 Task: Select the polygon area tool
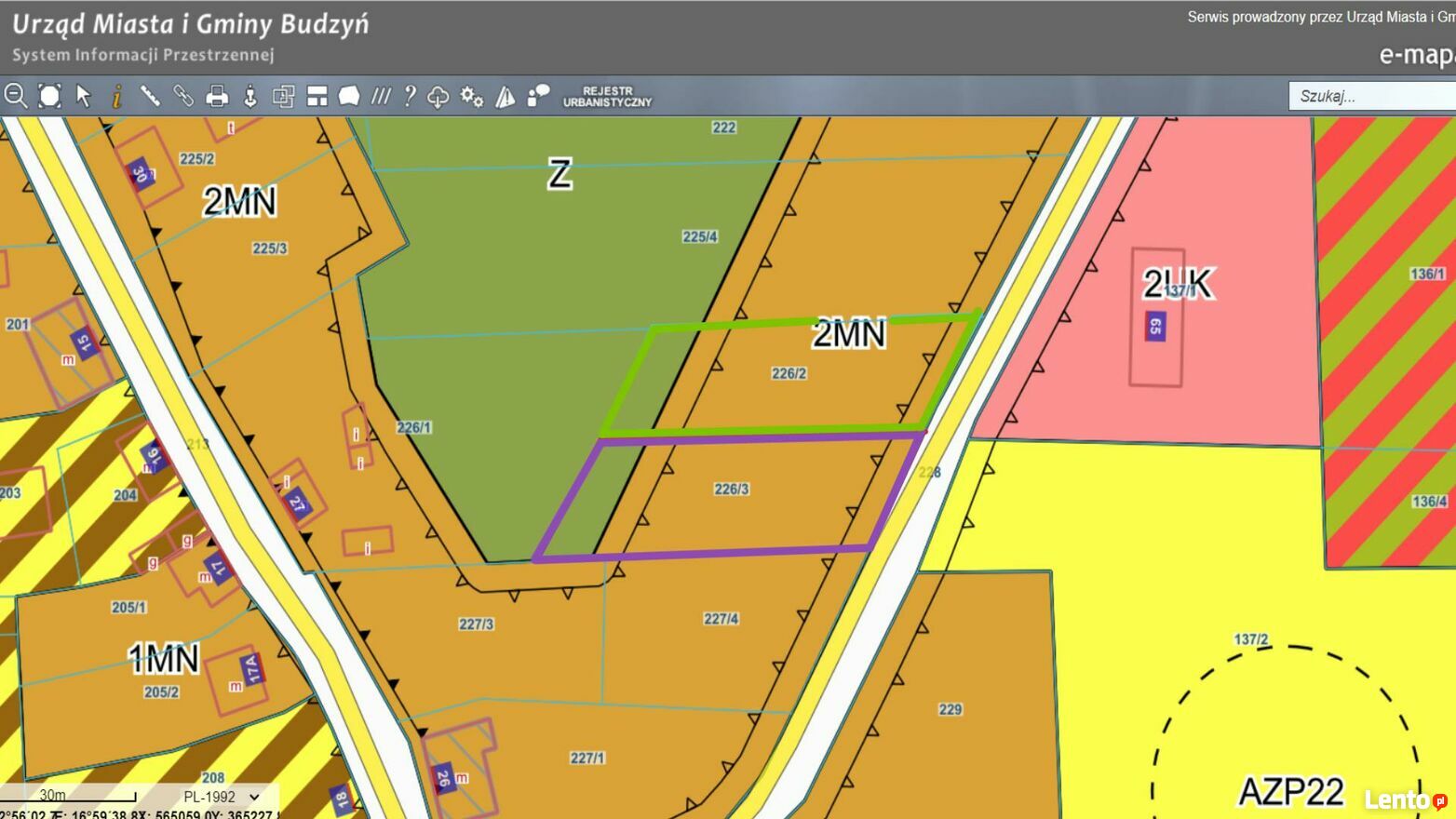pos(349,96)
